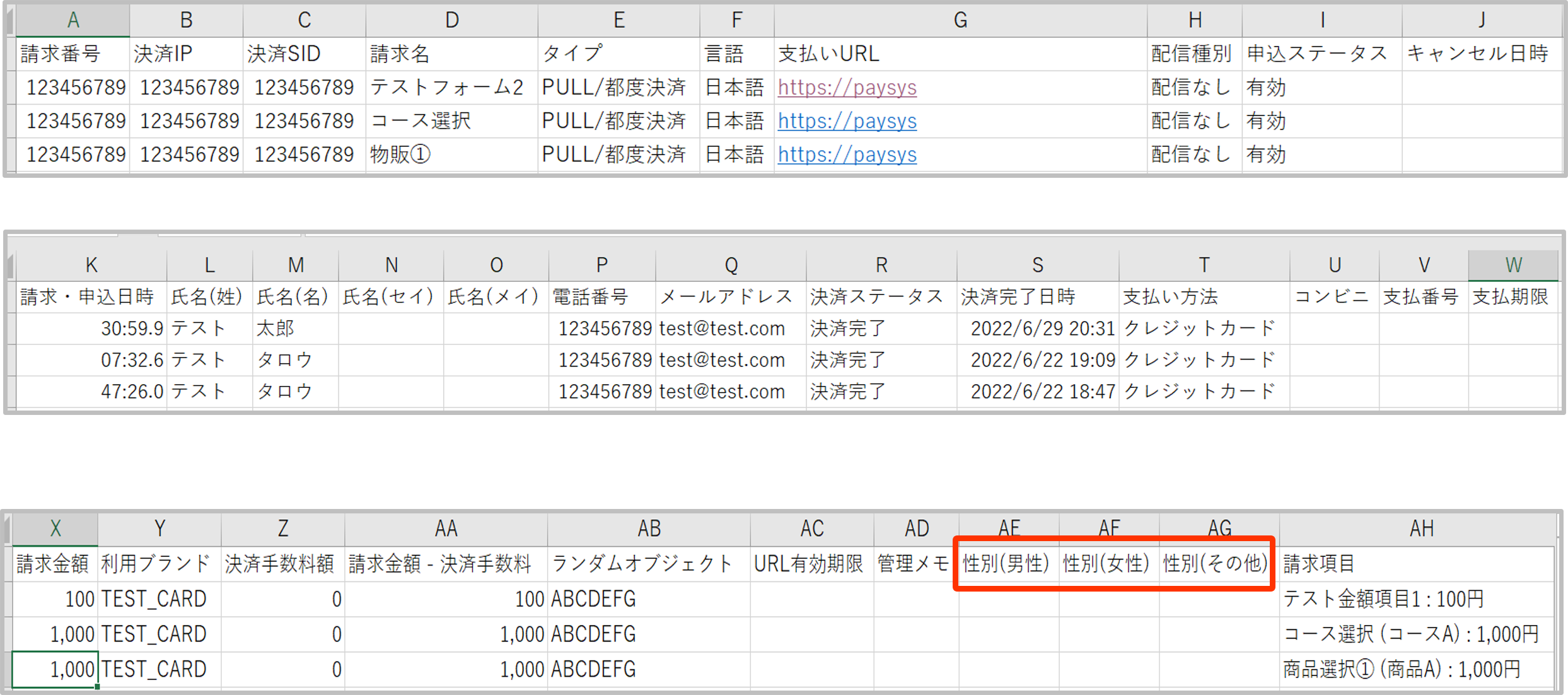Viewport: 1568px width, 695px height.
Task: Select column G header
Action: click(960, 20)
